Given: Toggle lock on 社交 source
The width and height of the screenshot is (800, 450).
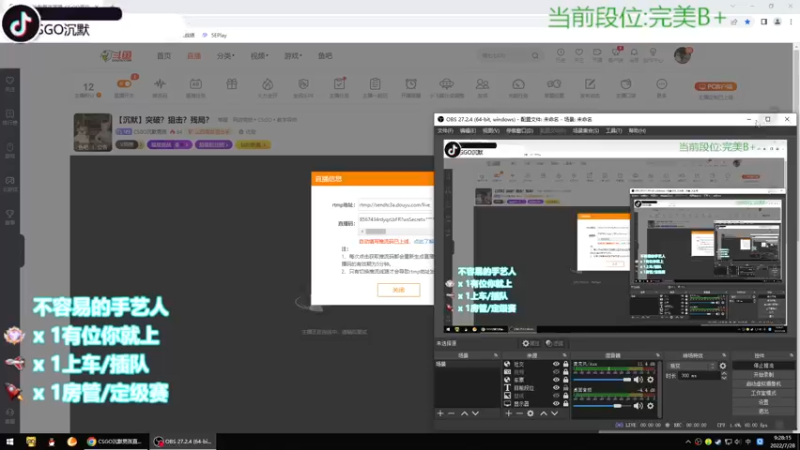Looking at the screenshot, I should point(565,364).
